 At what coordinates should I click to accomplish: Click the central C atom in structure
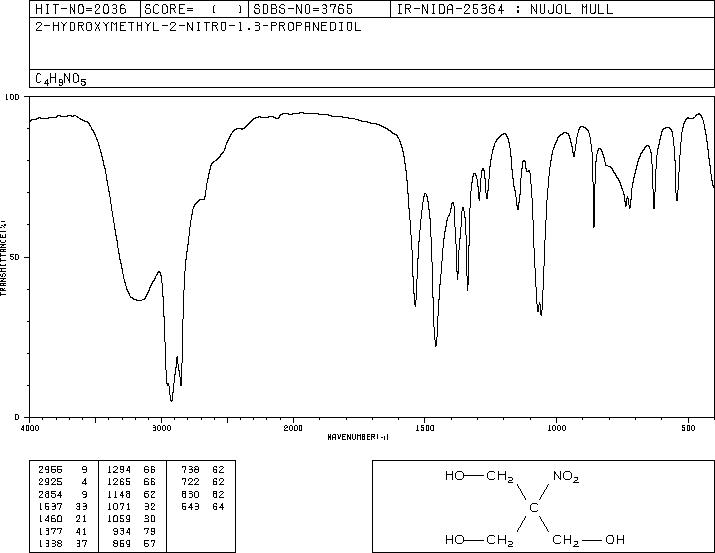coord(534,507)
